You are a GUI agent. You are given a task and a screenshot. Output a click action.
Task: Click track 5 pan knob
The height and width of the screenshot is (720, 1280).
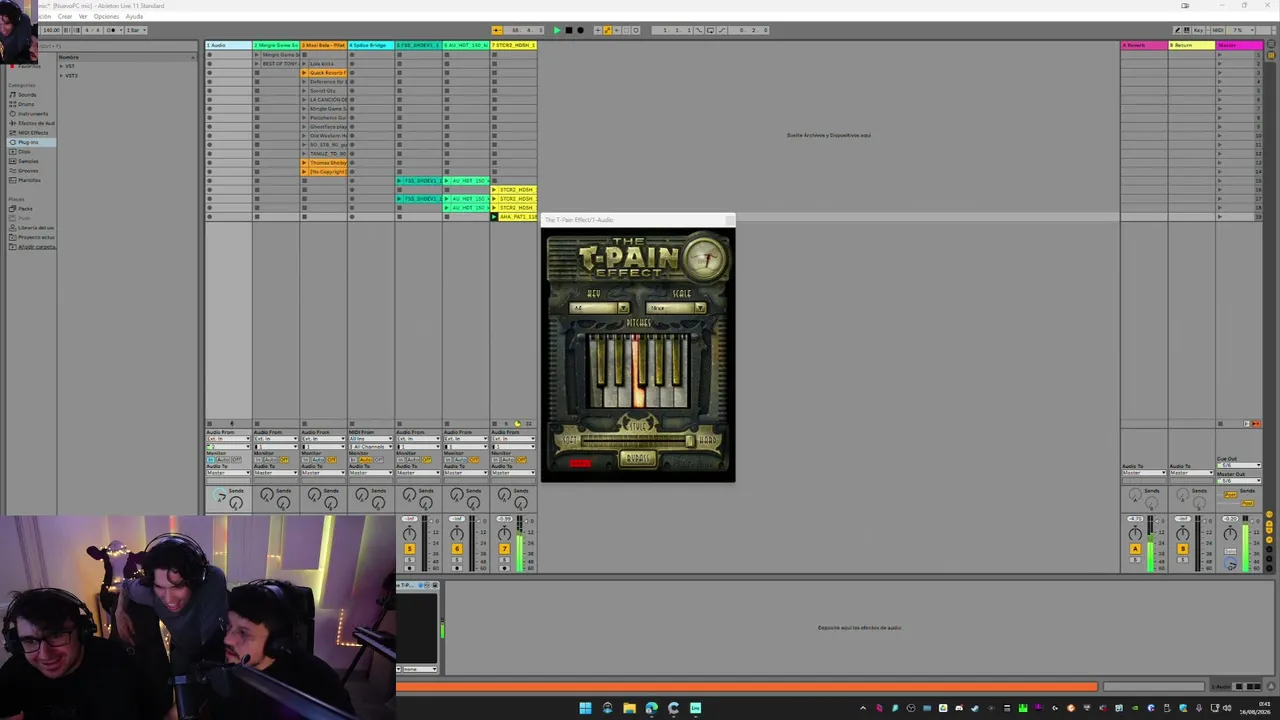pos(409,534)
